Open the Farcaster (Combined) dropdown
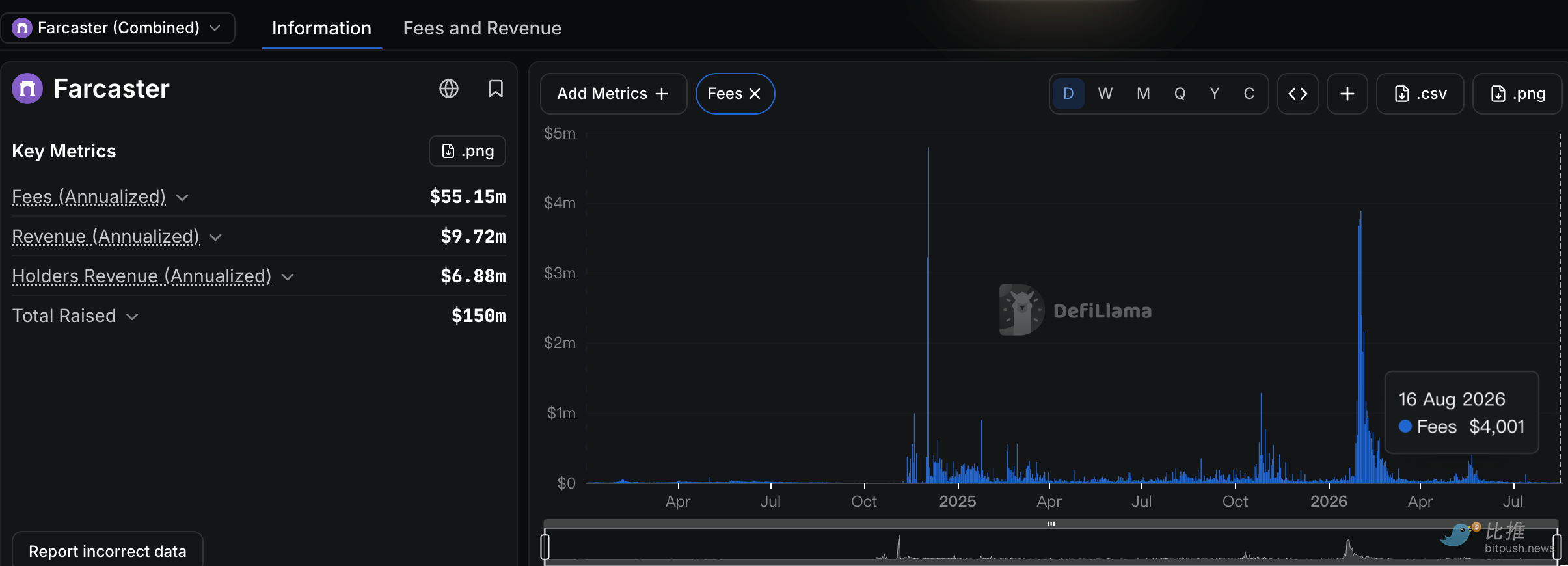 pyautogui.click(x=118, y=28)
